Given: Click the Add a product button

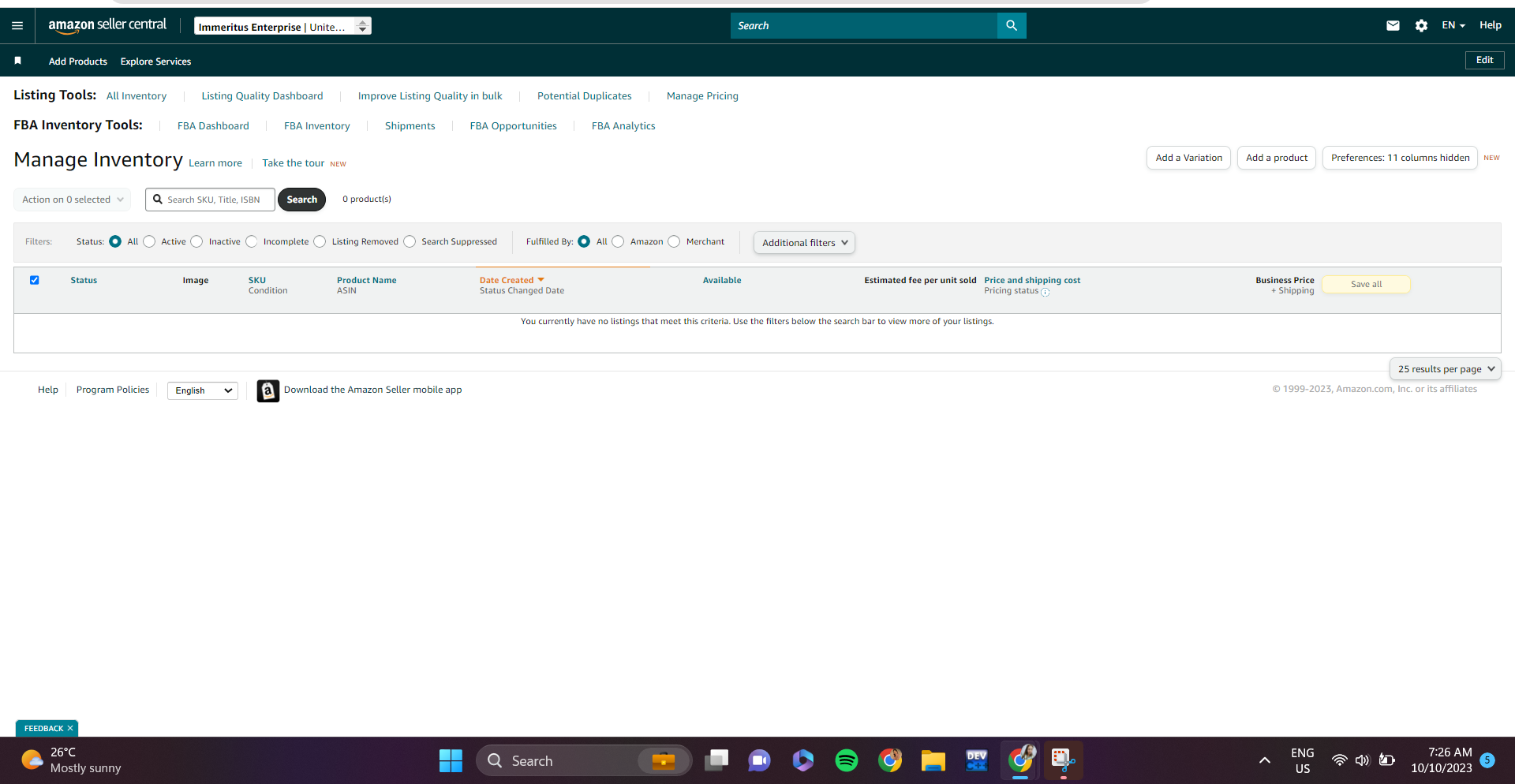Looking at the screenshot, I should [1277, 158].
